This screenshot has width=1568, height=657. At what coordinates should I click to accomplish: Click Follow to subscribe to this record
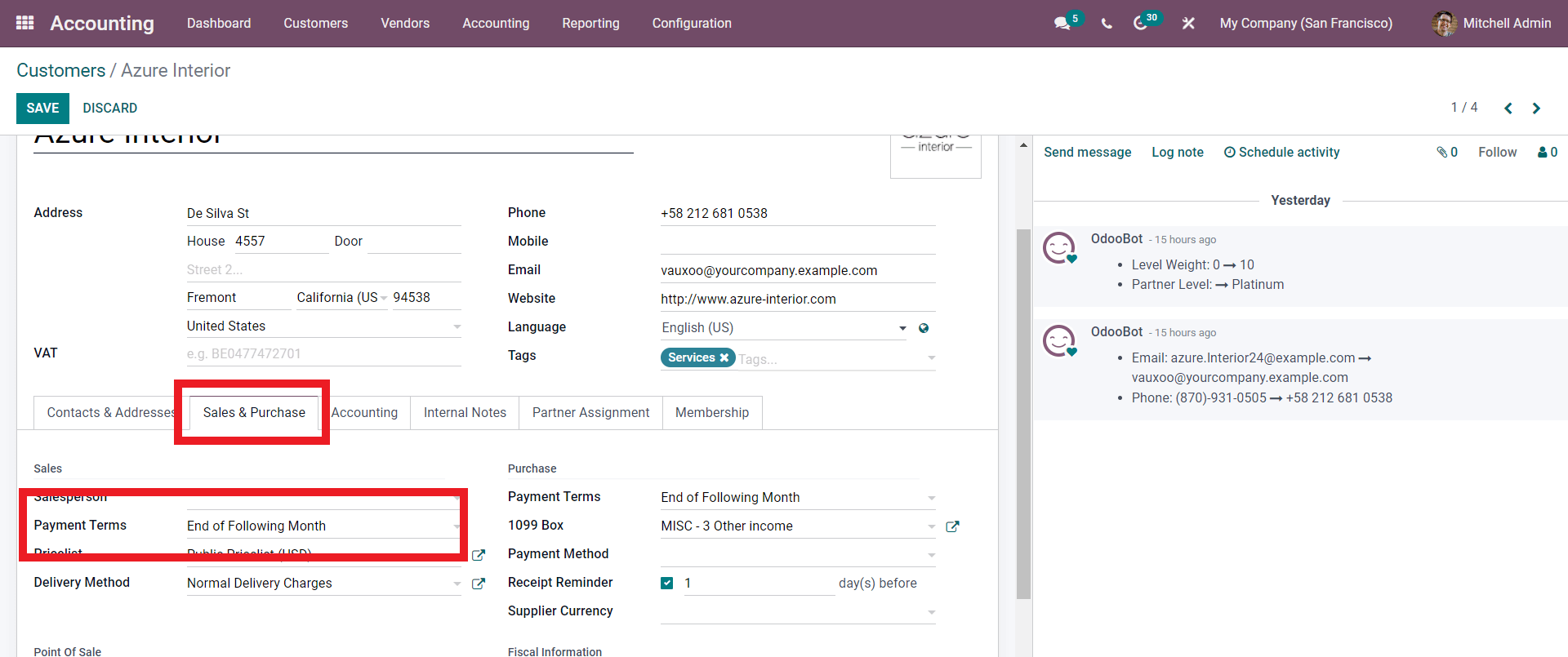tap(1497, 153)
